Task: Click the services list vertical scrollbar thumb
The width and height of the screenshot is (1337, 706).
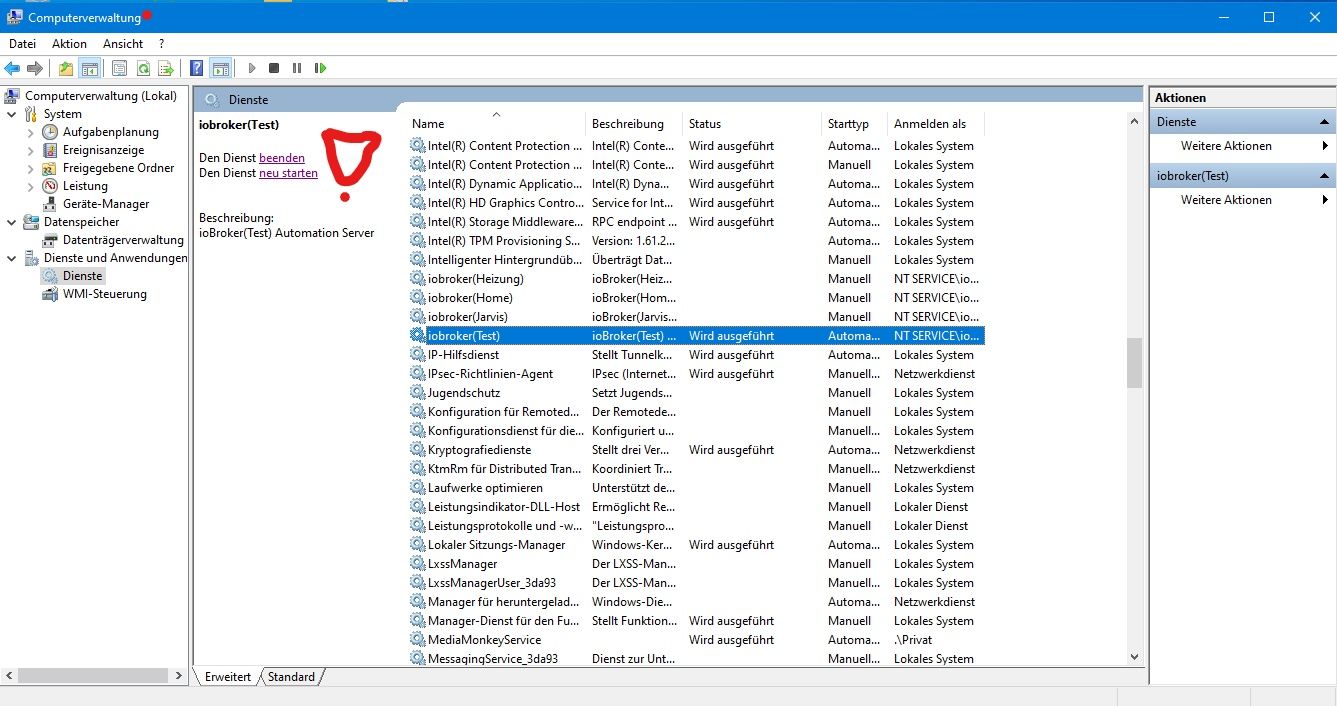Action: [x=1134, y=362]
